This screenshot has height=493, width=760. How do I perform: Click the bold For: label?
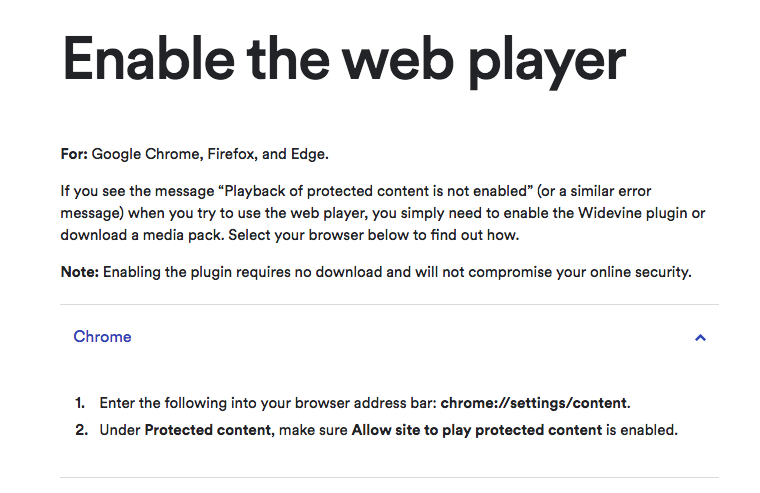pos(74,154)
